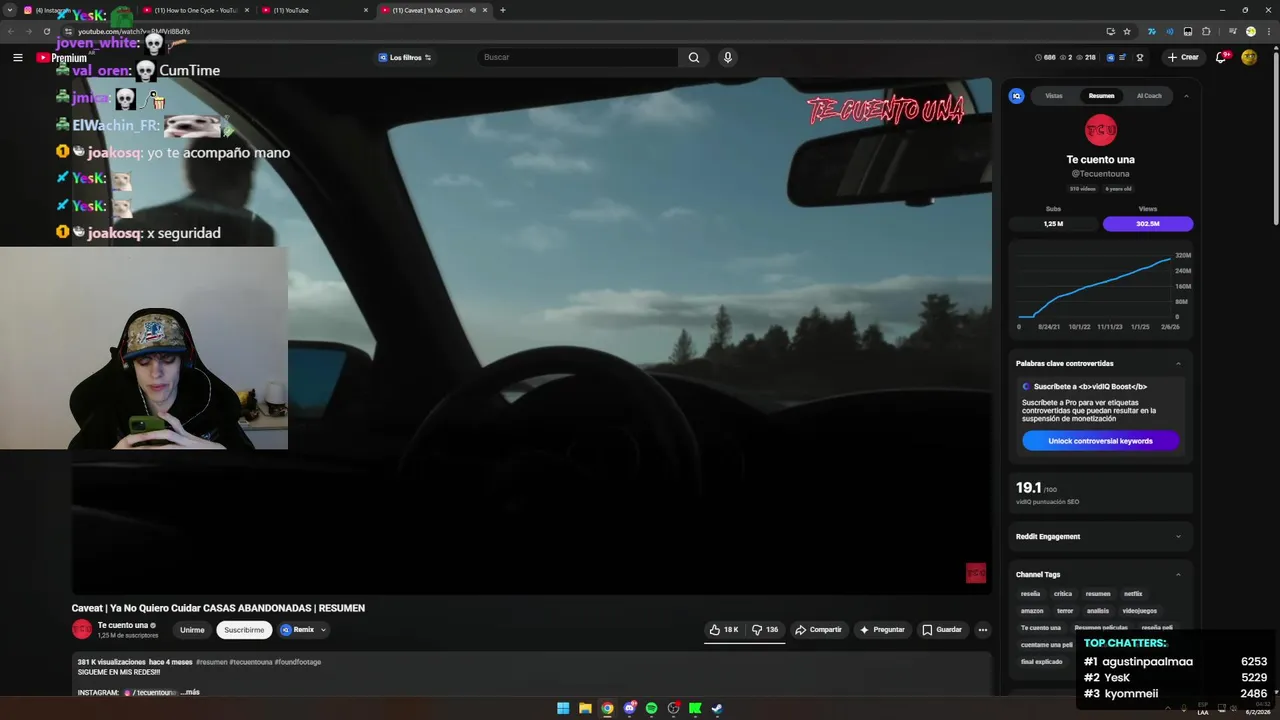
Task: Open Windows Start menu
Action: (563, 709)
